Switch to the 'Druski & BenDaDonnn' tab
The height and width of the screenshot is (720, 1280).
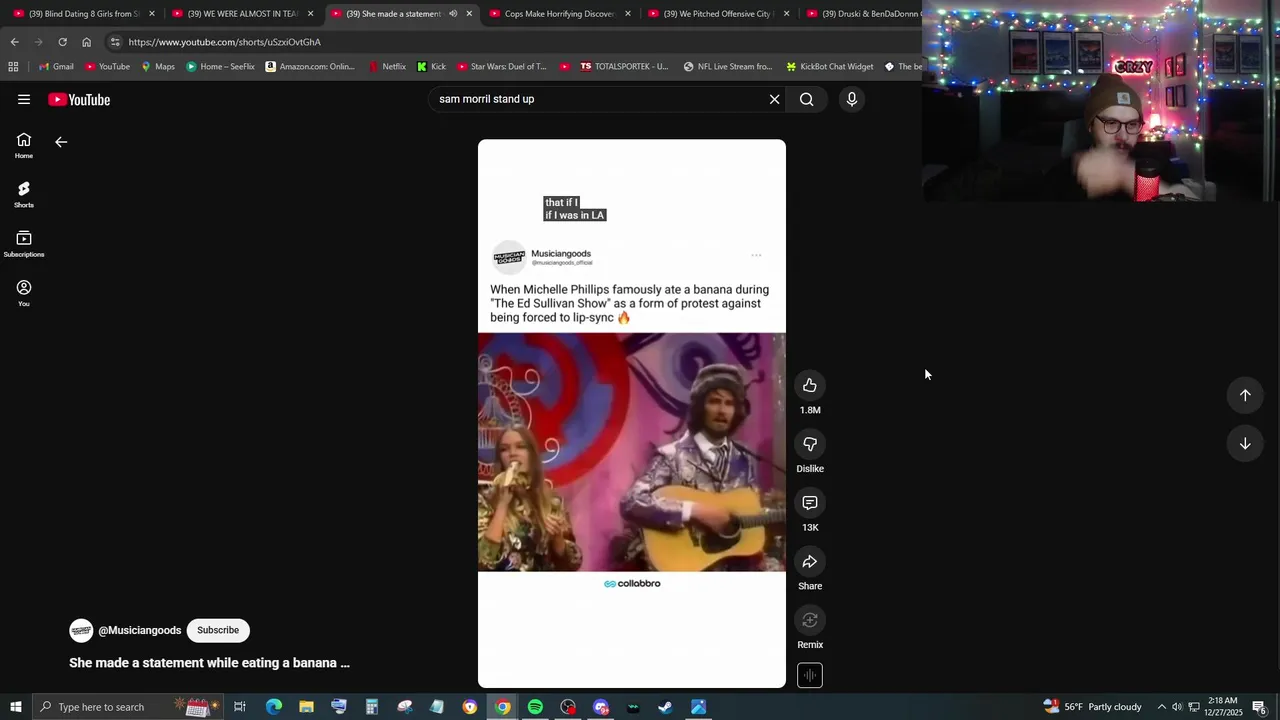coord(865,14)
